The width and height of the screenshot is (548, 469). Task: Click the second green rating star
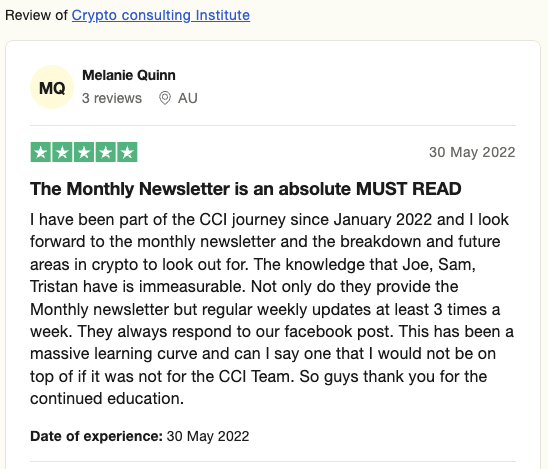tap(63, 152)
